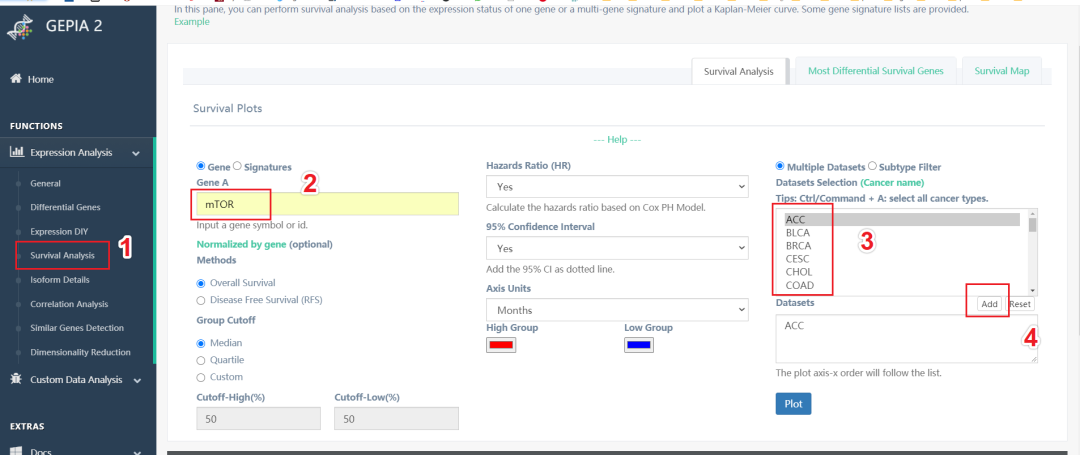Open Isoform Details in the sidebar
Image resolution: width=1080 pixels, height=455 pixels.
click(59, 280)
